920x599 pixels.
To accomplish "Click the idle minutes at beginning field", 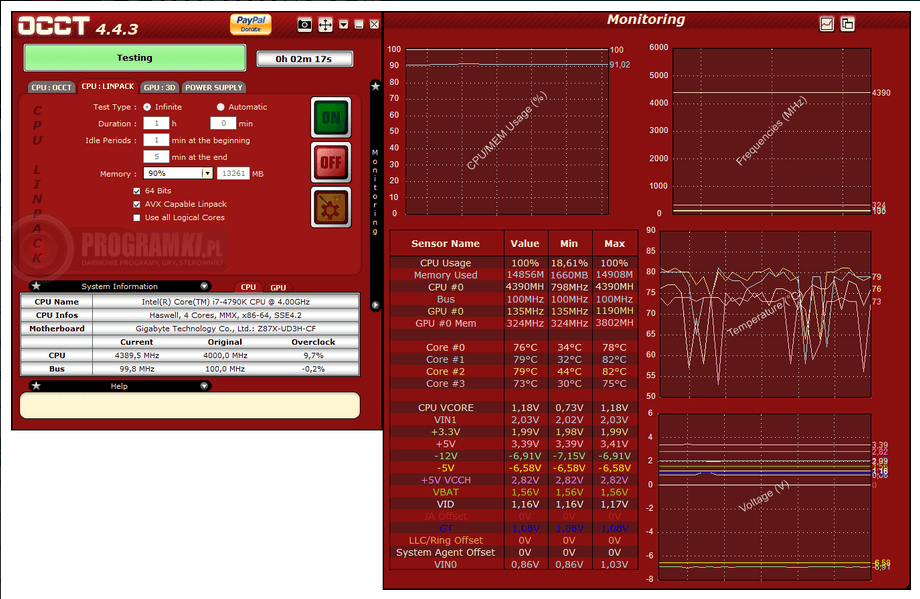I will click(157, 140).
